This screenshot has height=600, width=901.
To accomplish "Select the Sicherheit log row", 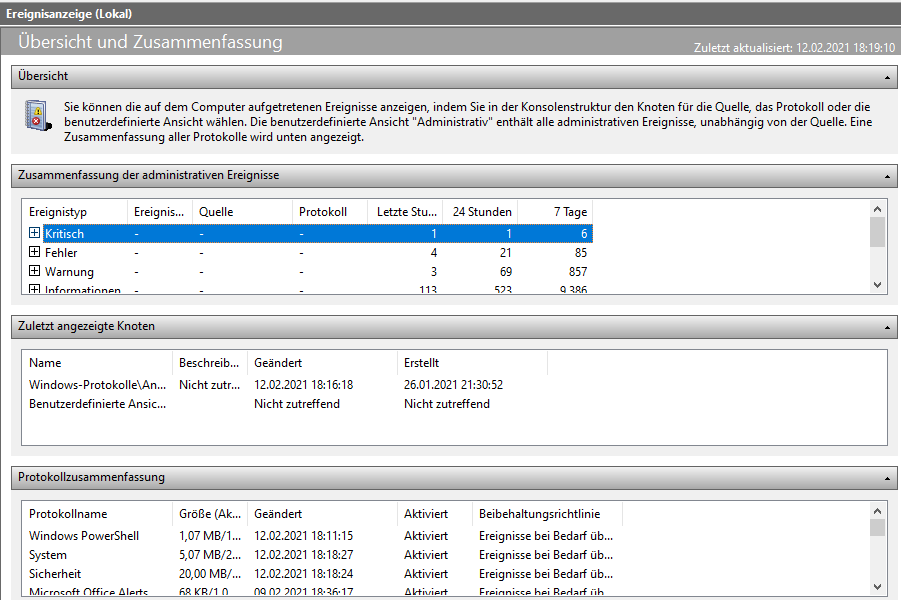I will [x=322, y=574].
